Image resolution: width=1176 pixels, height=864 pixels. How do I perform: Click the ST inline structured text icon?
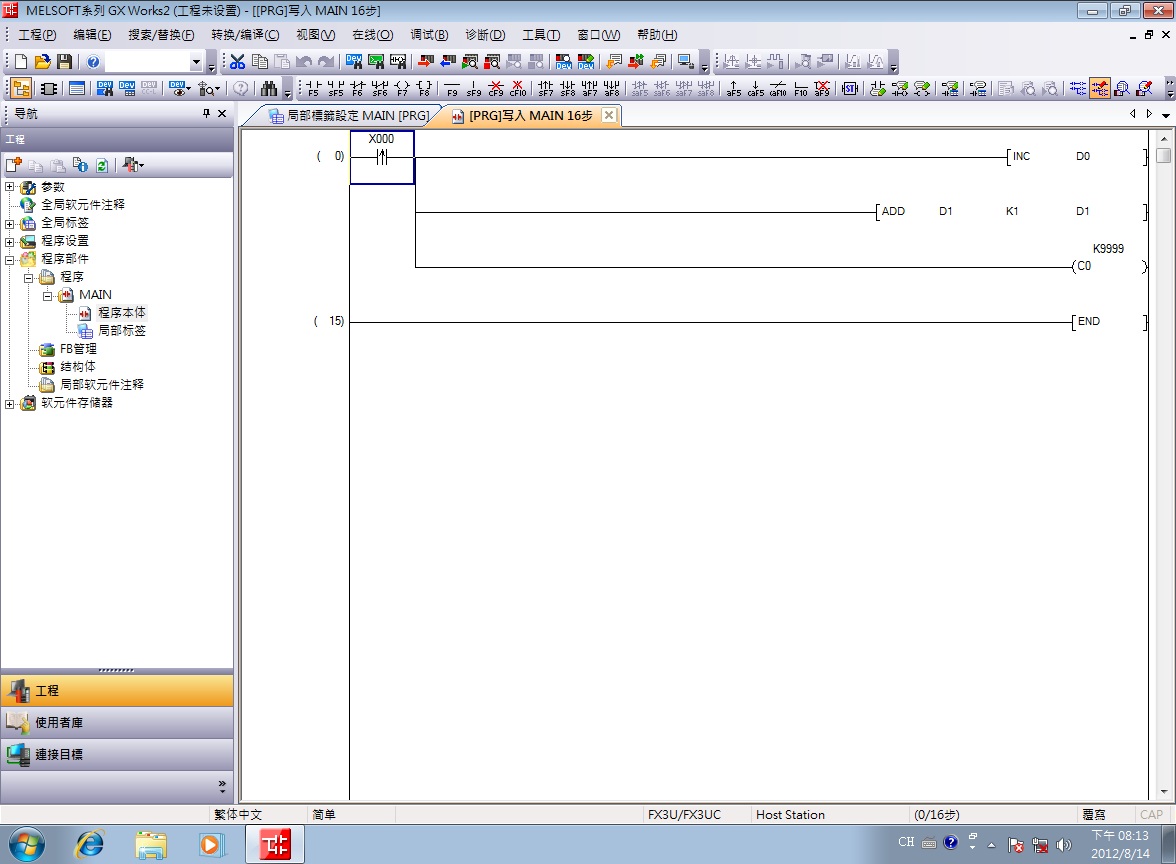849,88
